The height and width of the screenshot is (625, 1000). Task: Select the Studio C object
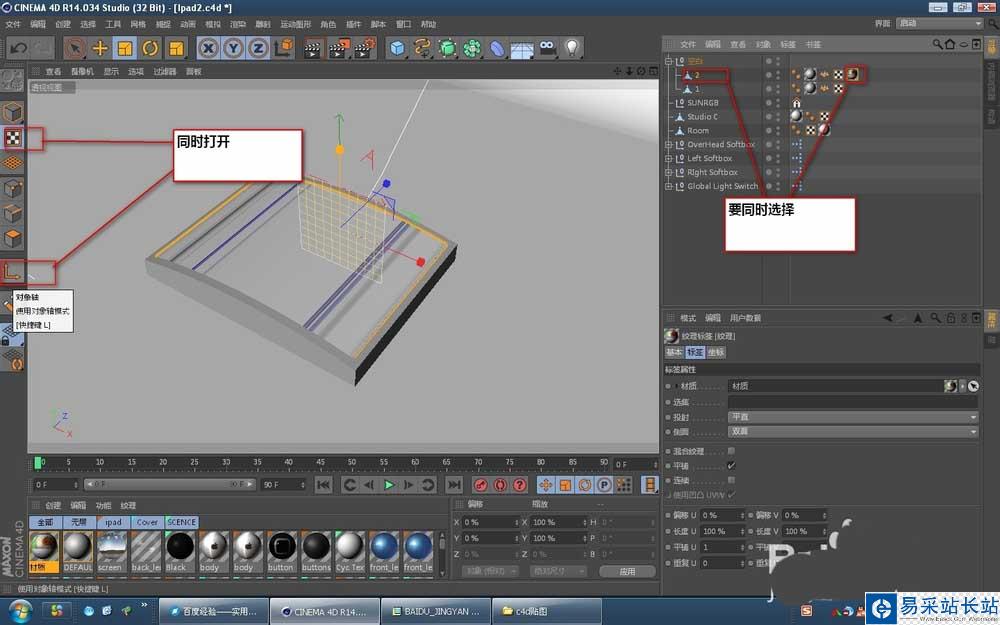click(701, 116)
